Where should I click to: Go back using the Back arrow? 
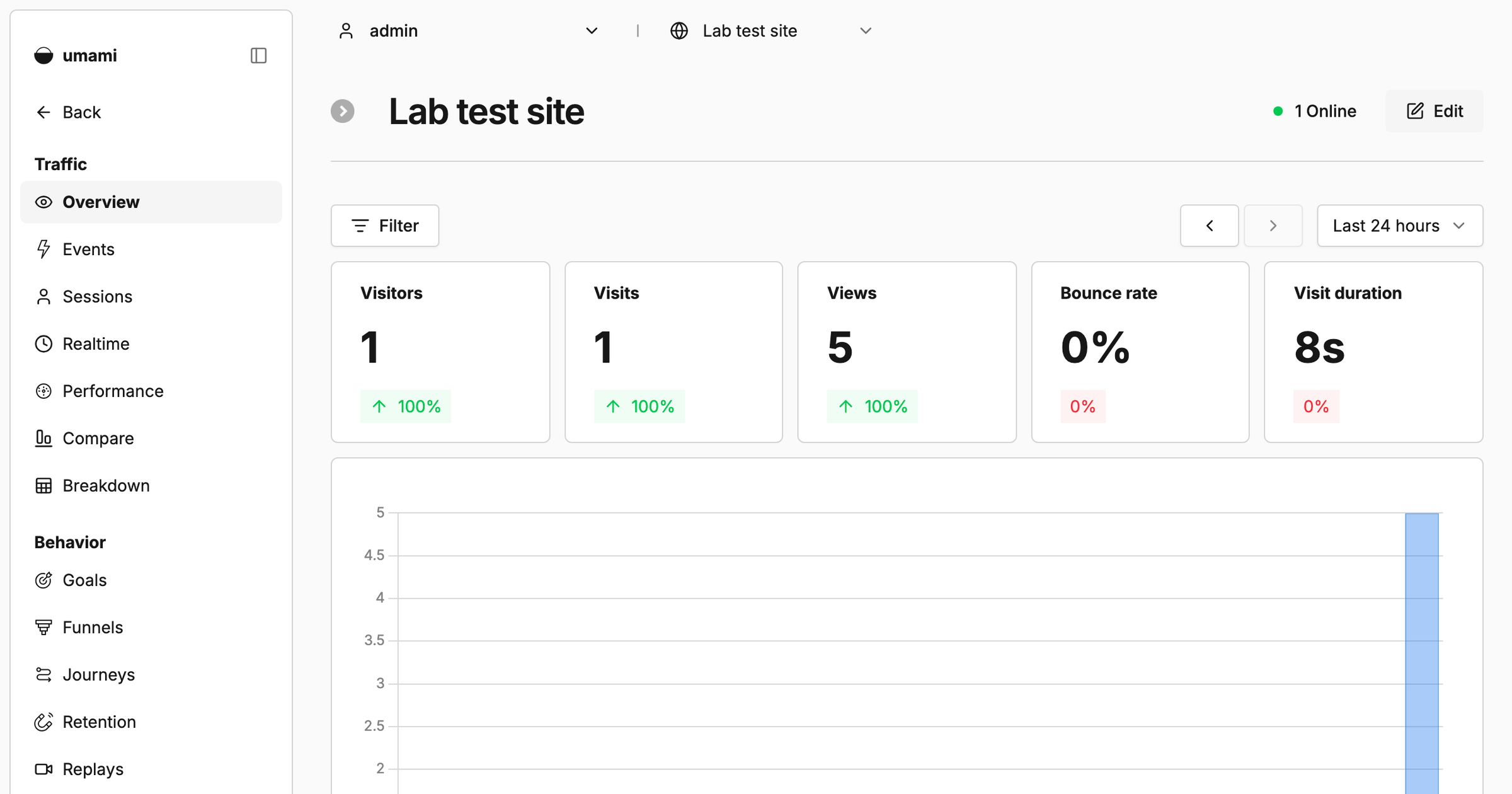pos(68,112)
